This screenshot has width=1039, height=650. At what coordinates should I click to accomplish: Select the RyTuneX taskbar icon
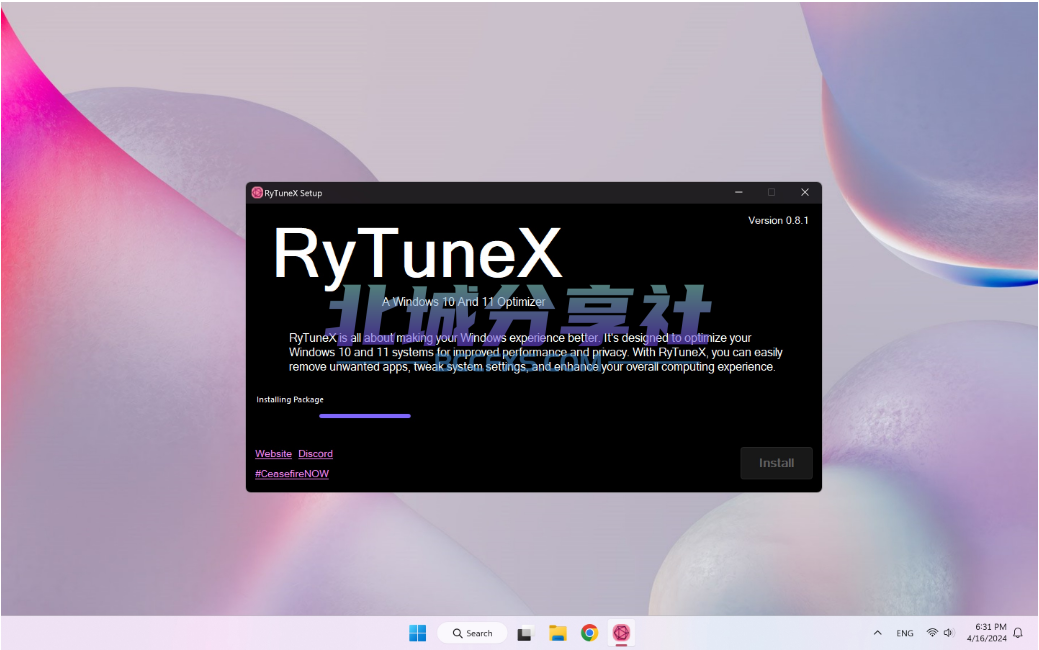(x=621, y=633)
